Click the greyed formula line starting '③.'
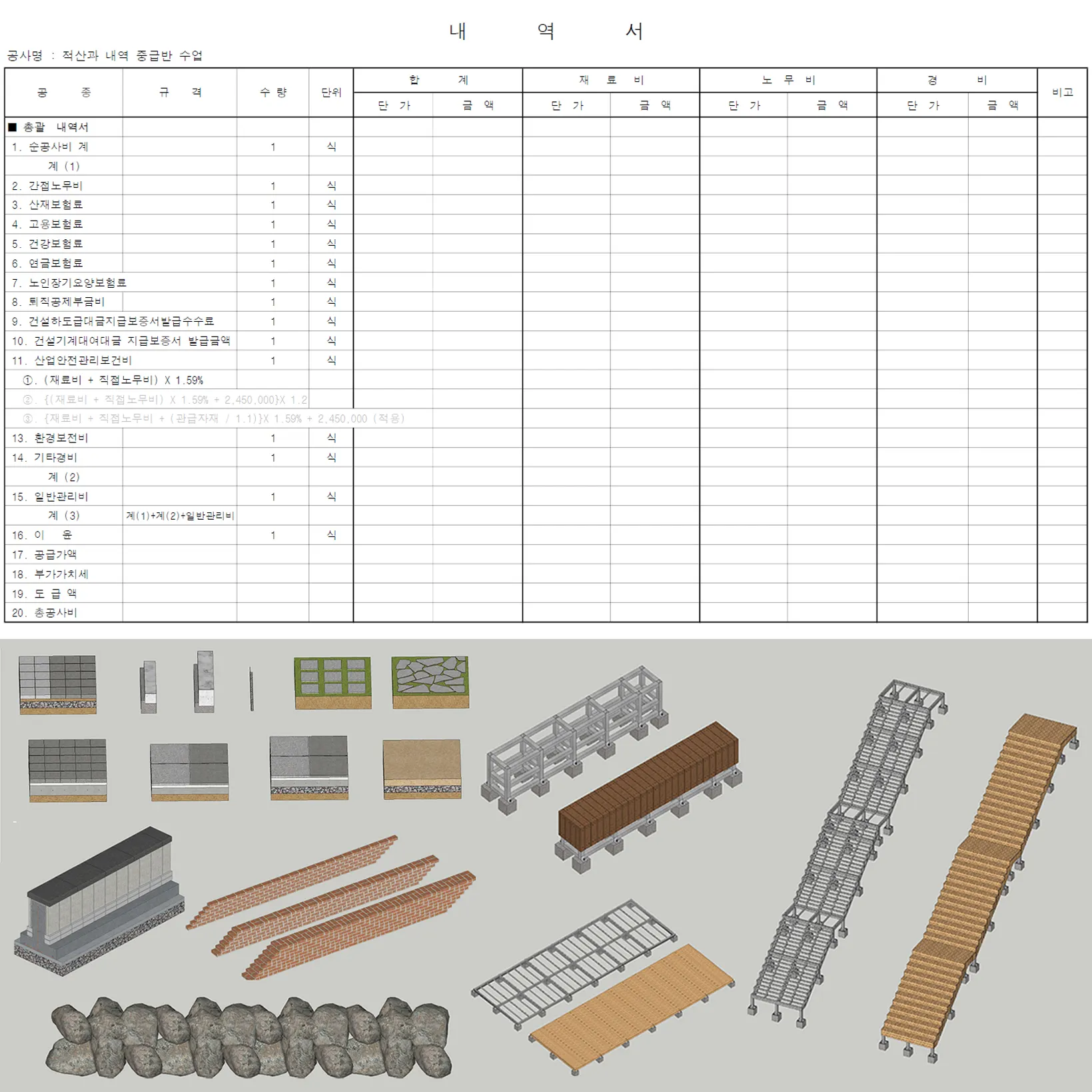This screenshot has width=1092, height=1092. (x=213, y=418)
